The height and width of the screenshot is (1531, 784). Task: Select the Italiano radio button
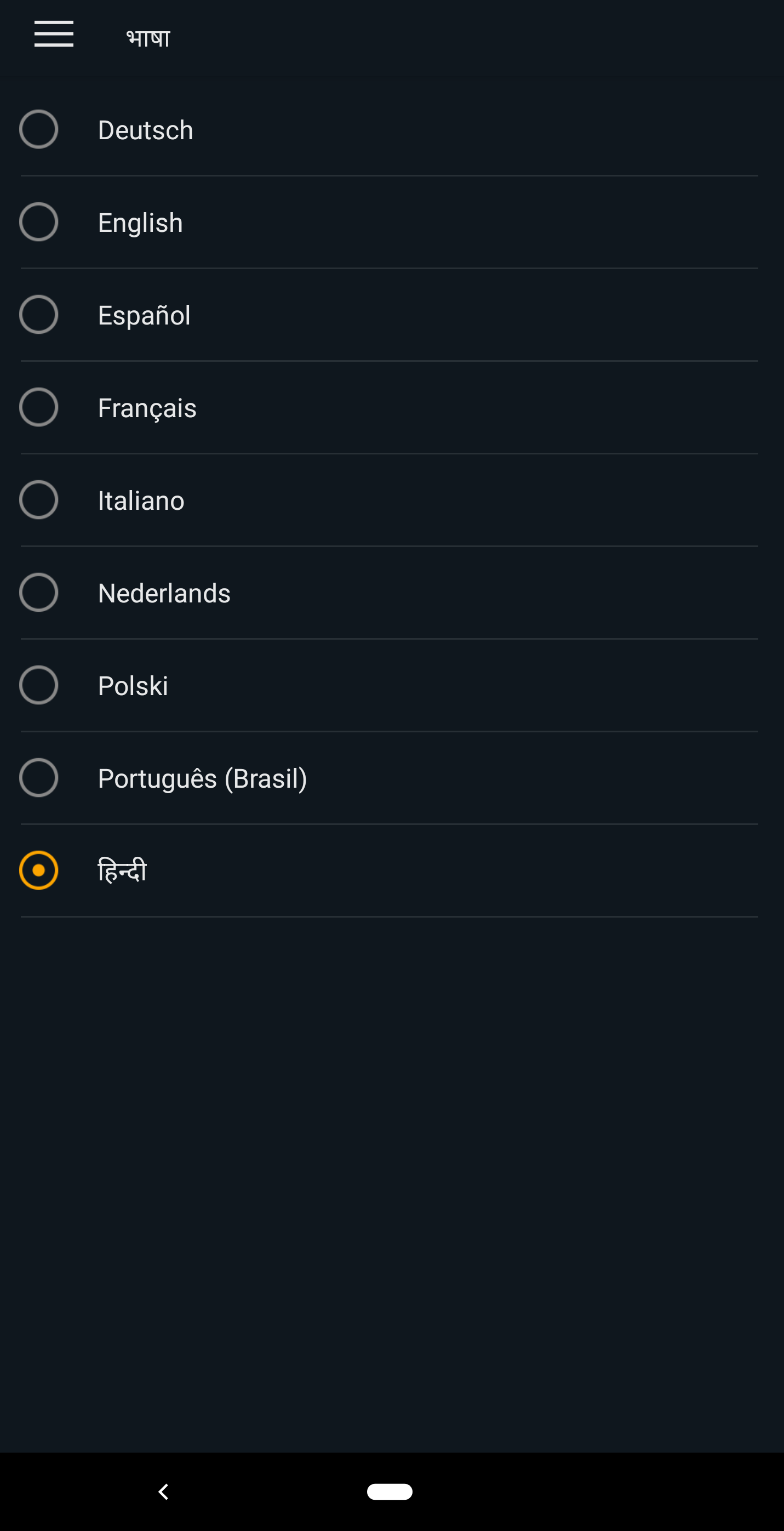tap(38, 500)
